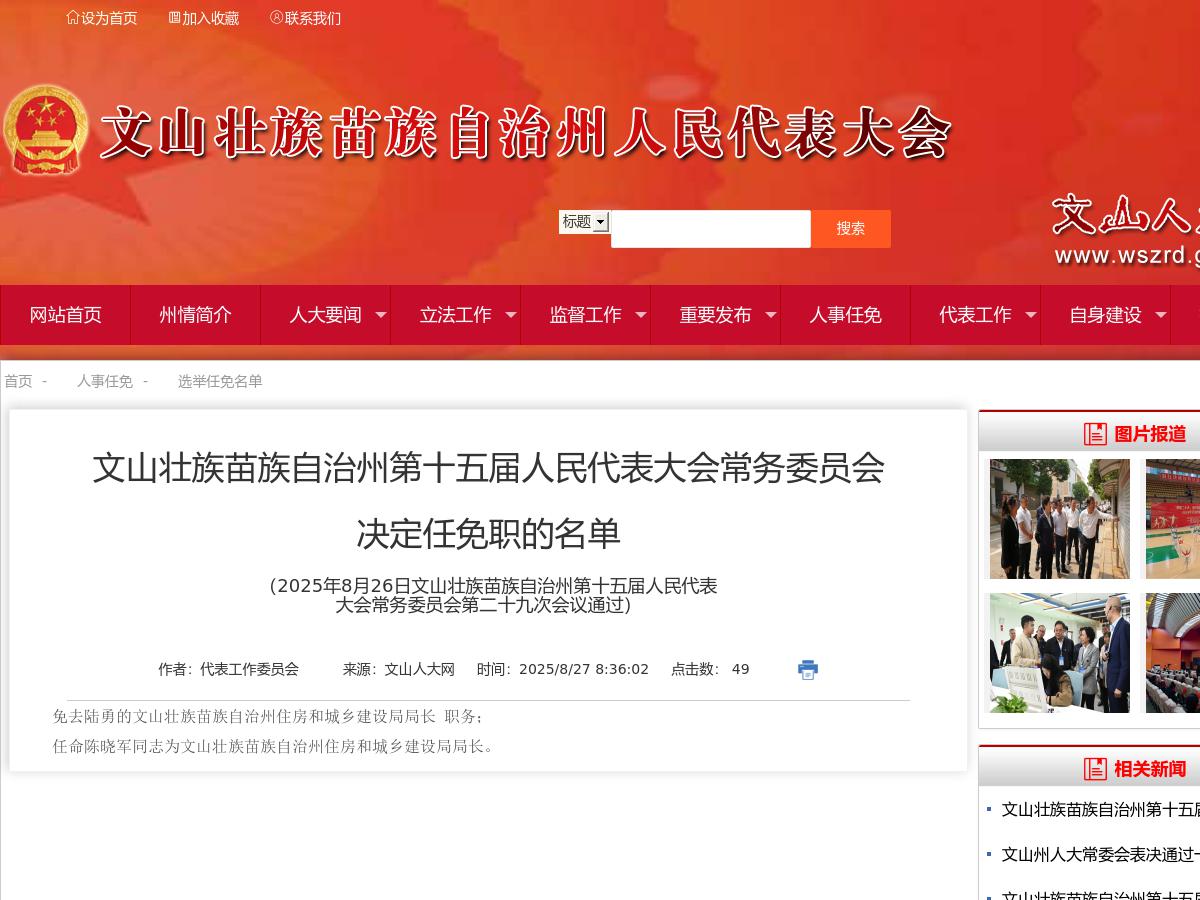Image resolution: width=1200 pixels, height=900 pixels.
Task: Click the 首页 breadcrumb link
Action: point(16,381)
